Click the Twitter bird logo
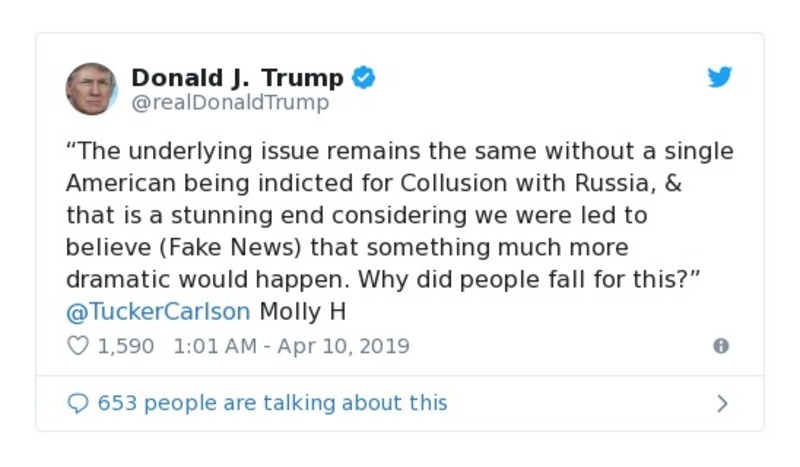 click(720, 78)
